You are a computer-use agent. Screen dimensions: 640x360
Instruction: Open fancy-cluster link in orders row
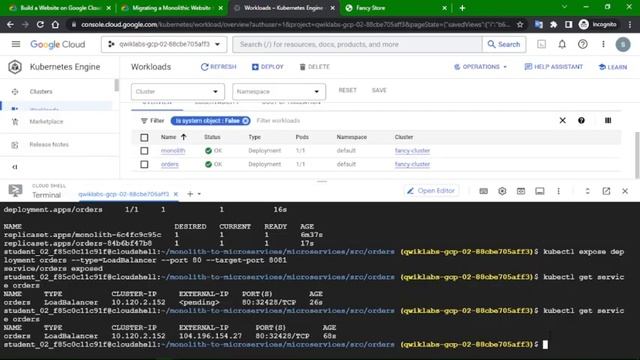(412, 164)
